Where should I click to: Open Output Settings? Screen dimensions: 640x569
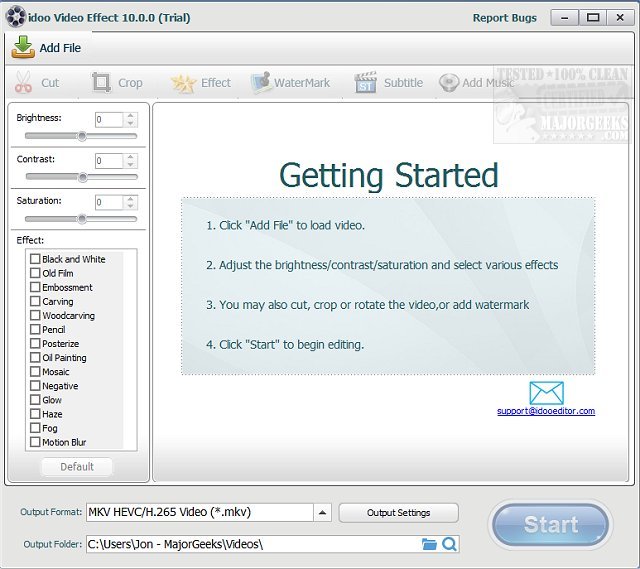click(x=398, y=513)
